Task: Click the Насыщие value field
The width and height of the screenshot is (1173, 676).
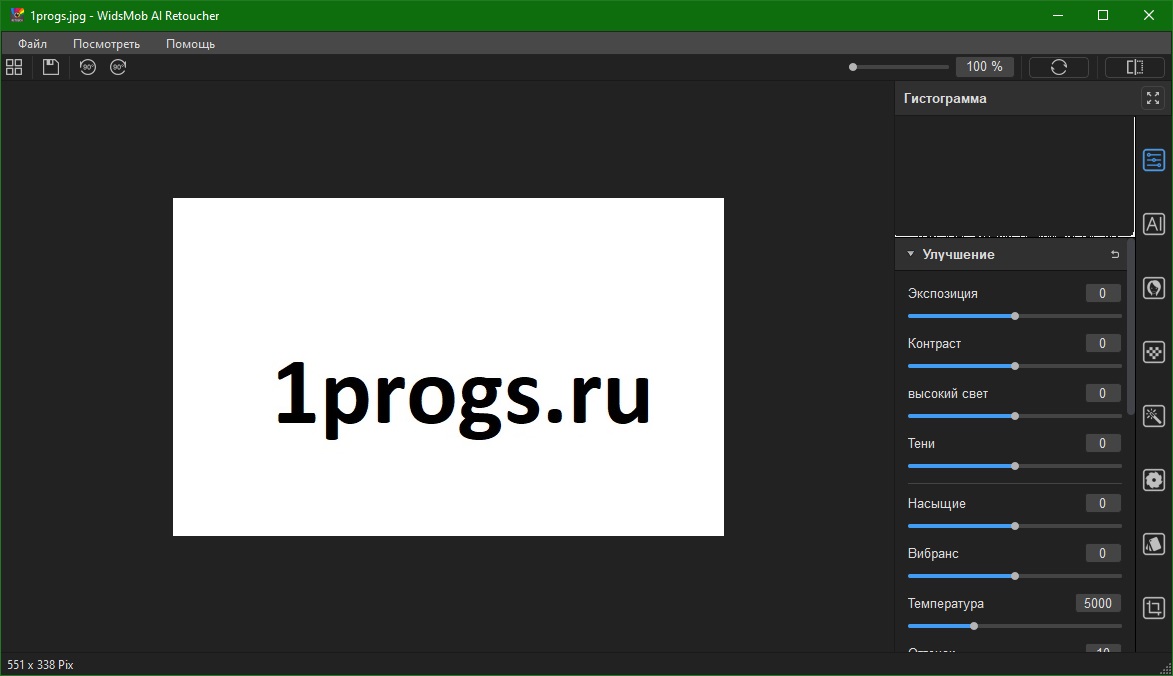Action: coord(1103,503)
